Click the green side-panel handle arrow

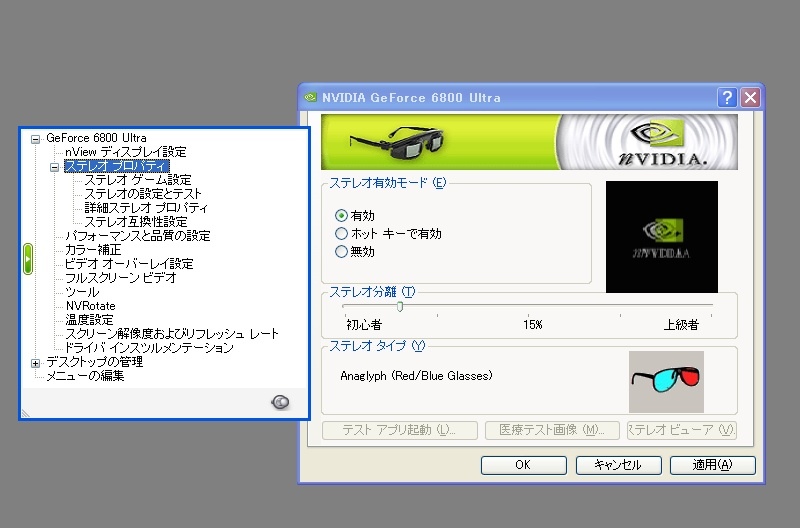click(28, 259)
